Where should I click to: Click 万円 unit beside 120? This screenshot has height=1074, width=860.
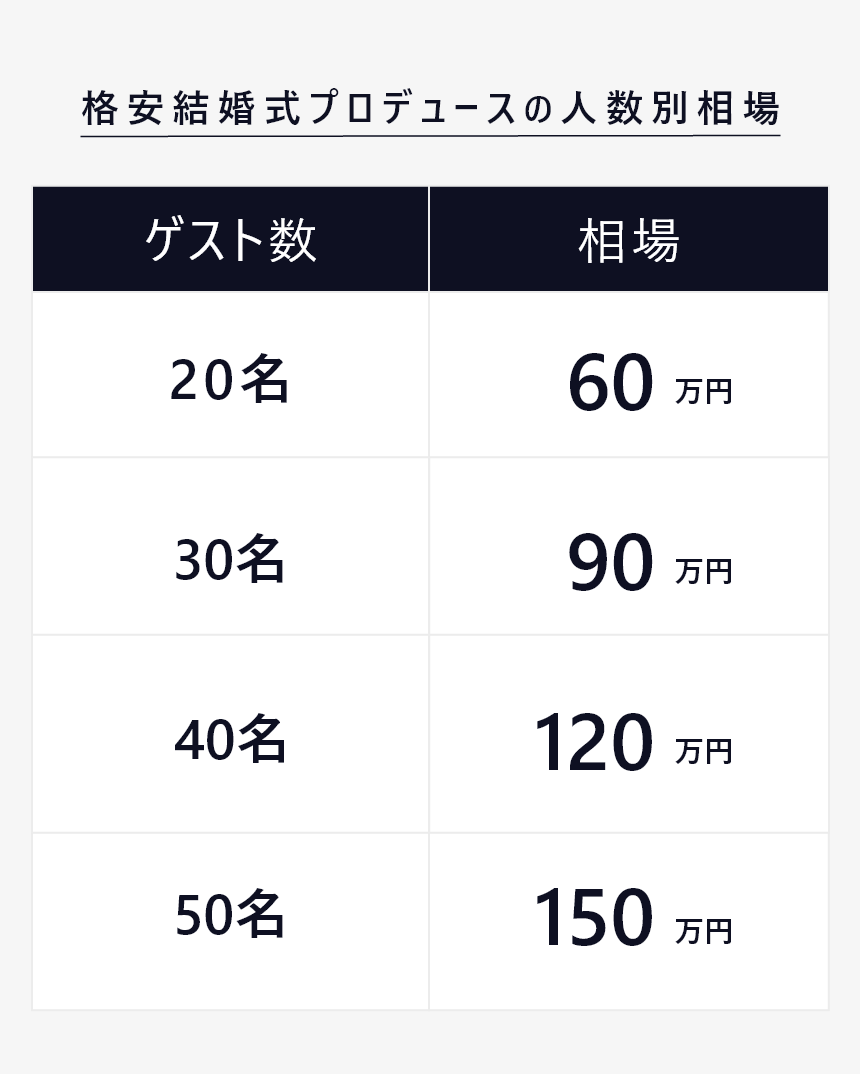[704, 751]
